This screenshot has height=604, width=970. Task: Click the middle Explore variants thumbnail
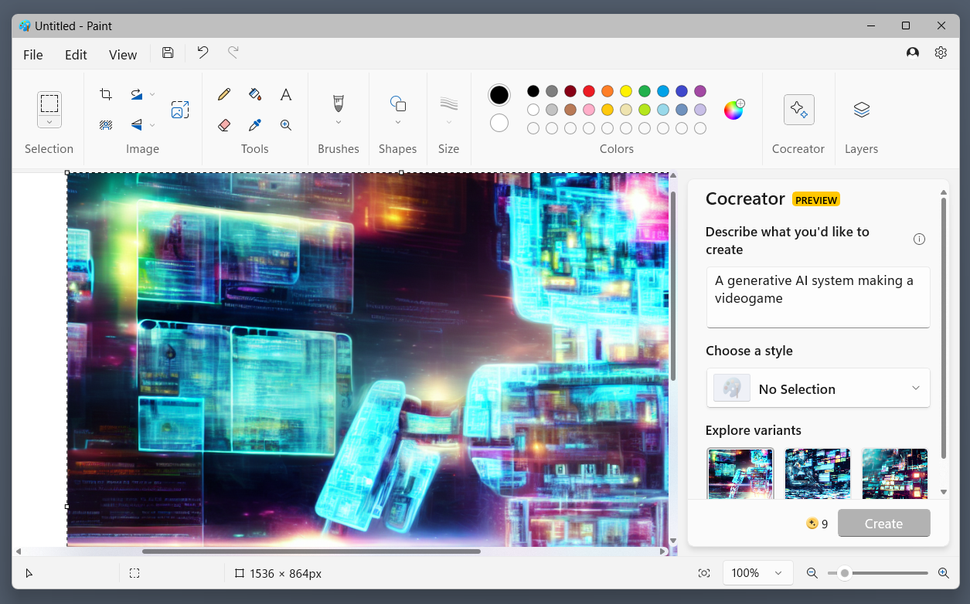pos(817,473)
